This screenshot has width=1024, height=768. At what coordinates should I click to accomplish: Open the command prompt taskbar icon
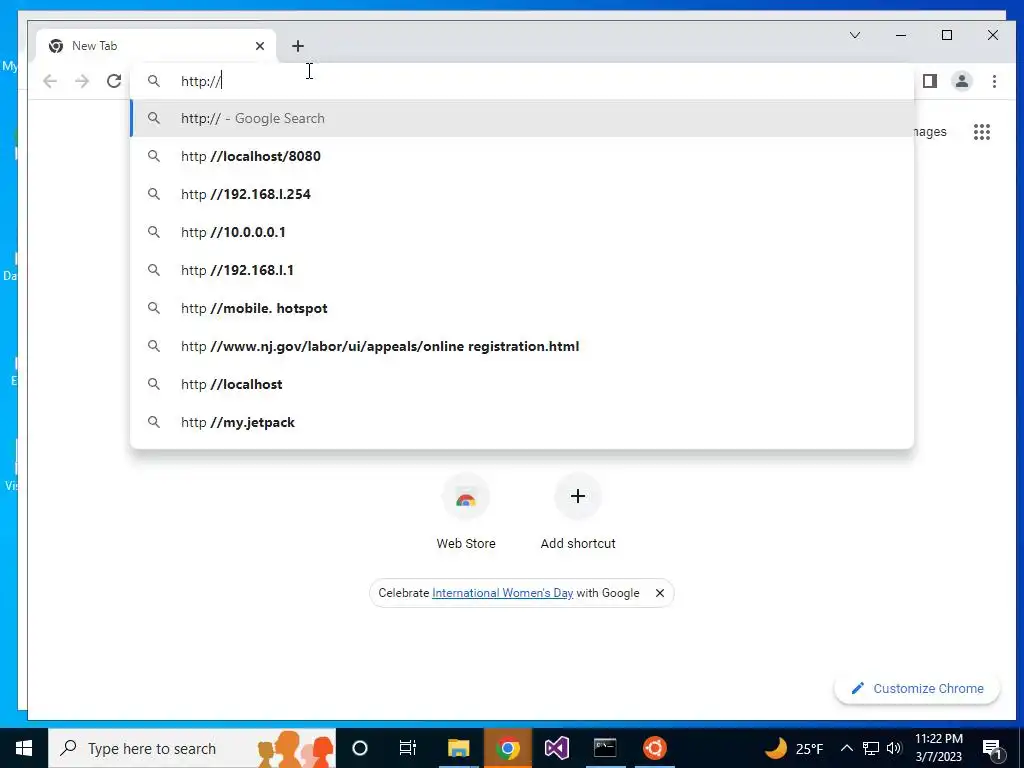point(605,748)
